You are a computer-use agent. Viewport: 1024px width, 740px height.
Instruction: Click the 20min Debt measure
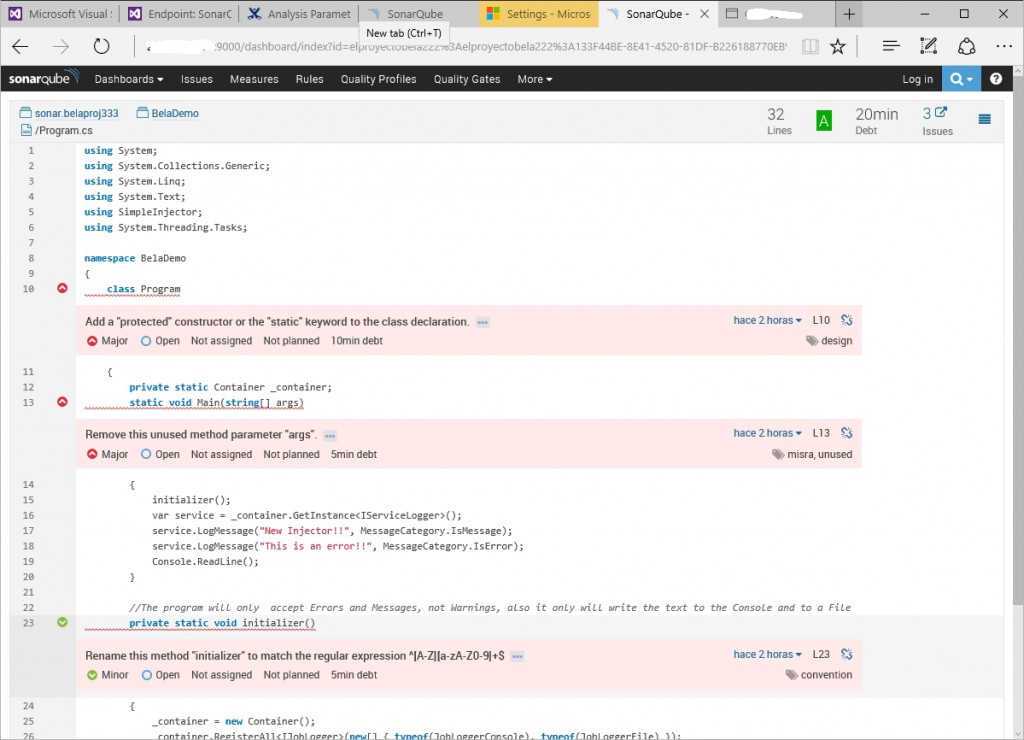(x=876, y=121)
